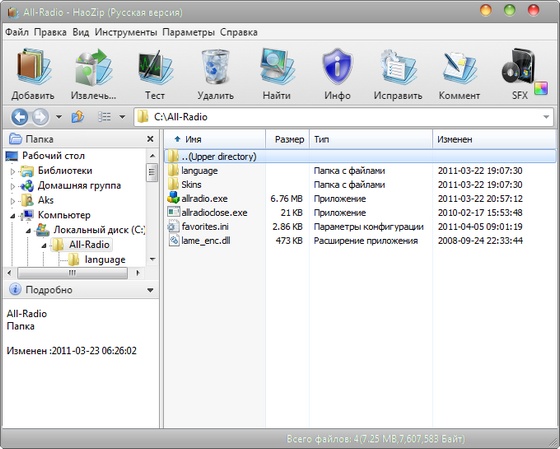Click the Удалить trash bin icon
The height and width of the screenshot is (449, 560).
pyautogui.click(x=215, y=67)
